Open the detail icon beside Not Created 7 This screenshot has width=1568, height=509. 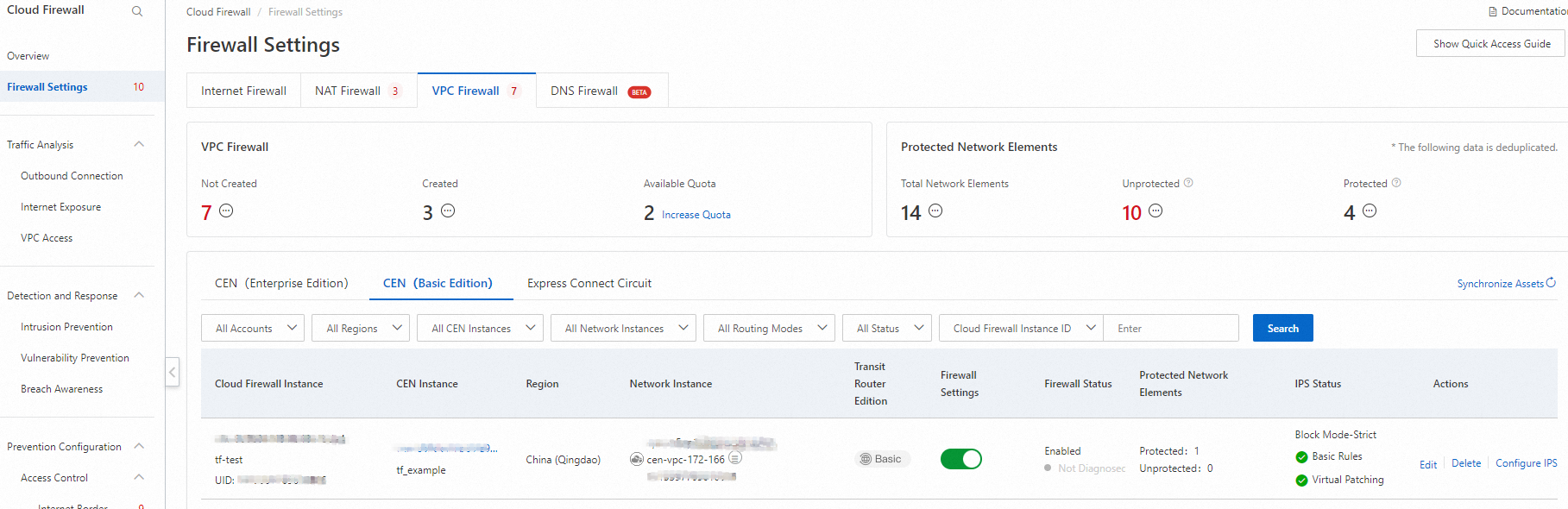coord(226,211)
